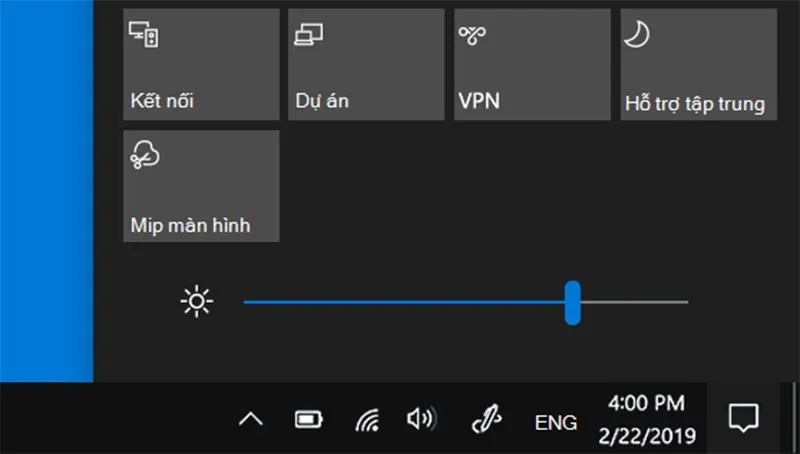Viewport: 800px width, 454px height.
Task: Click the battery icon in taskbar
Action: coord(308,420)
